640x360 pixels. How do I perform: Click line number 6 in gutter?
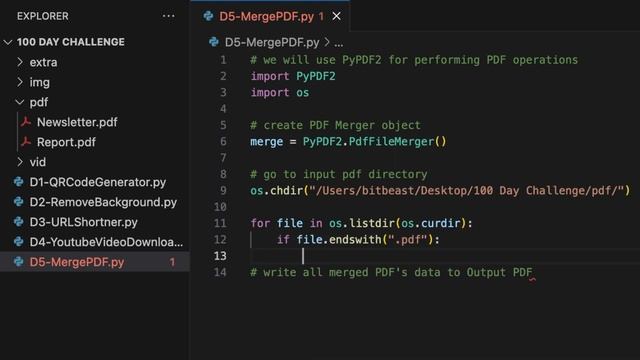tap(223, 142)
